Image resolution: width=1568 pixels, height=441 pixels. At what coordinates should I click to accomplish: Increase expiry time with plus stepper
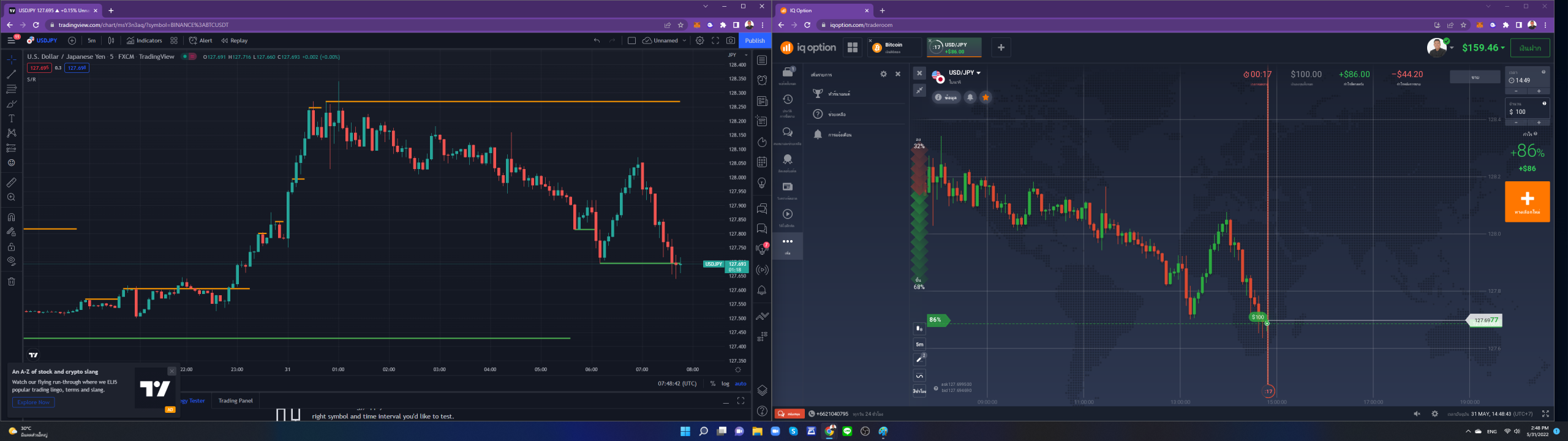coord(1539,91)
